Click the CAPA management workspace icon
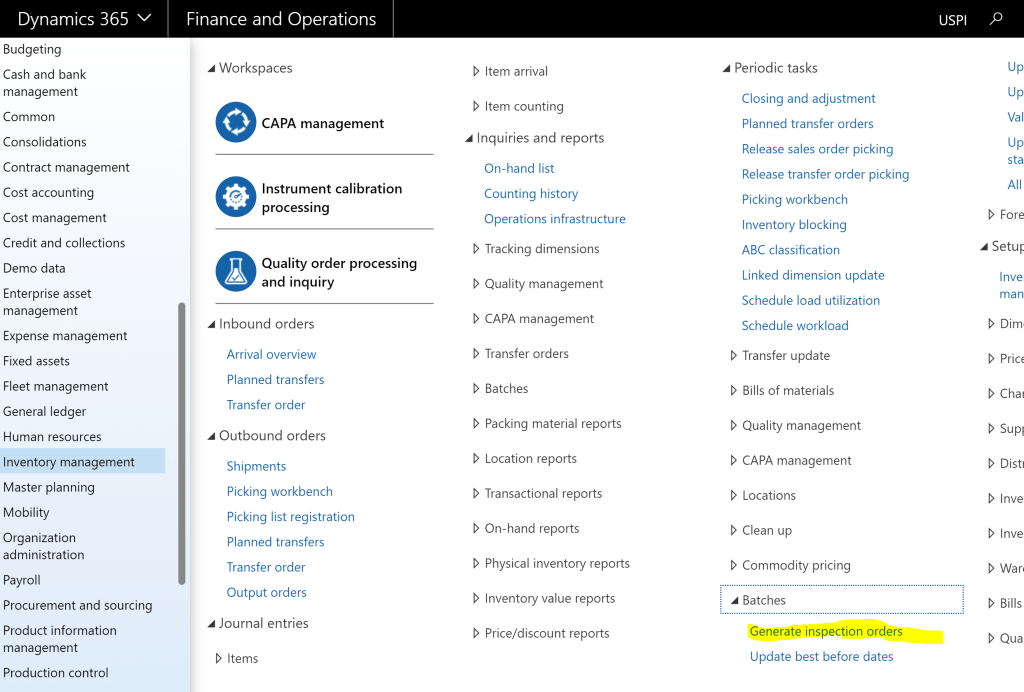The image size is (1024, 692). tap(236, 122)
